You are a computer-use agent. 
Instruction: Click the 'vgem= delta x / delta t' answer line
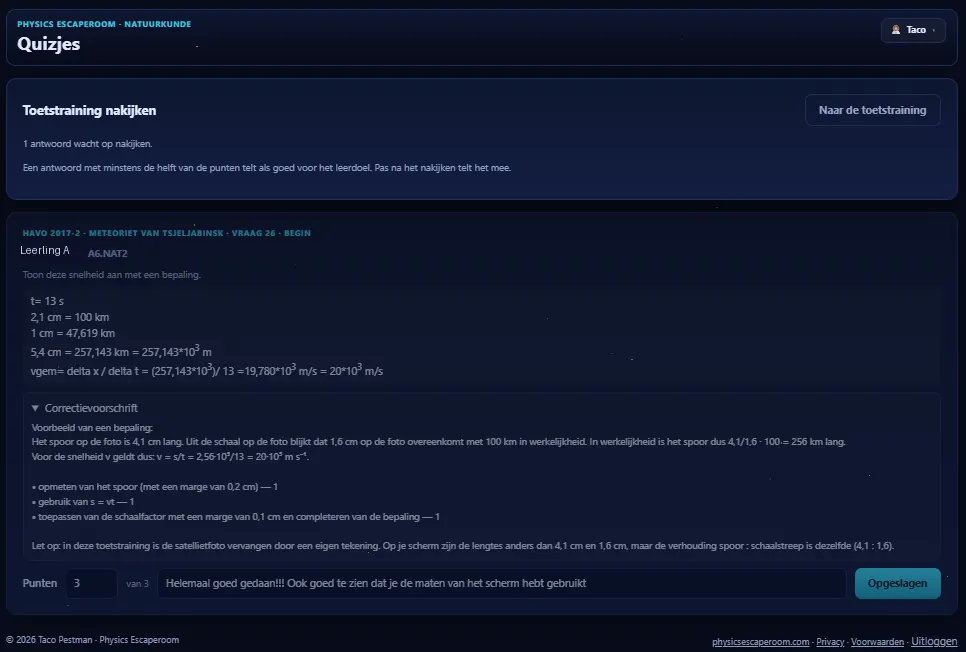(x=206, y=370)
